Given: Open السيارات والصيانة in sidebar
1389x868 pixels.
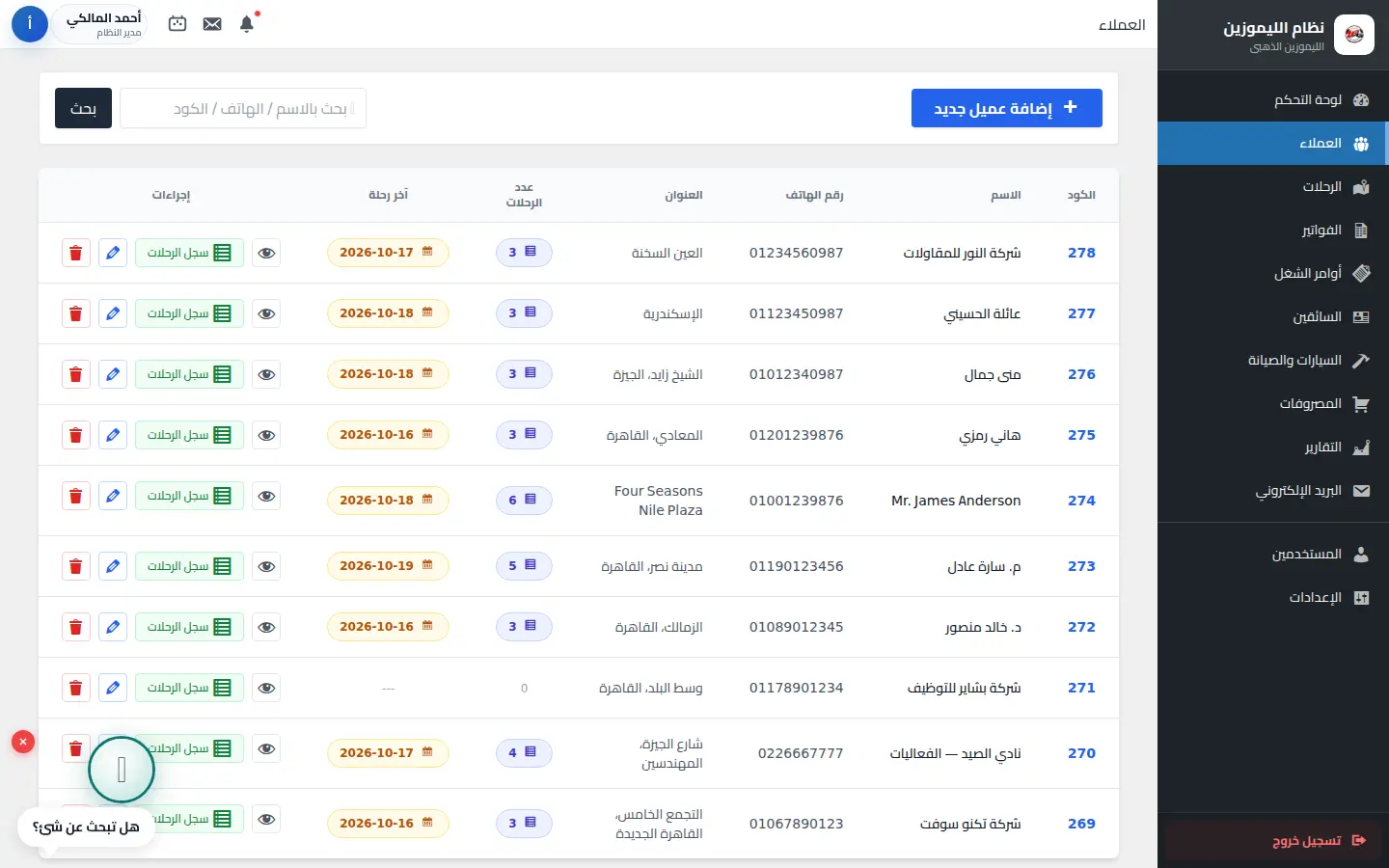Looking at the screenshot, I should pos(1273,360).
